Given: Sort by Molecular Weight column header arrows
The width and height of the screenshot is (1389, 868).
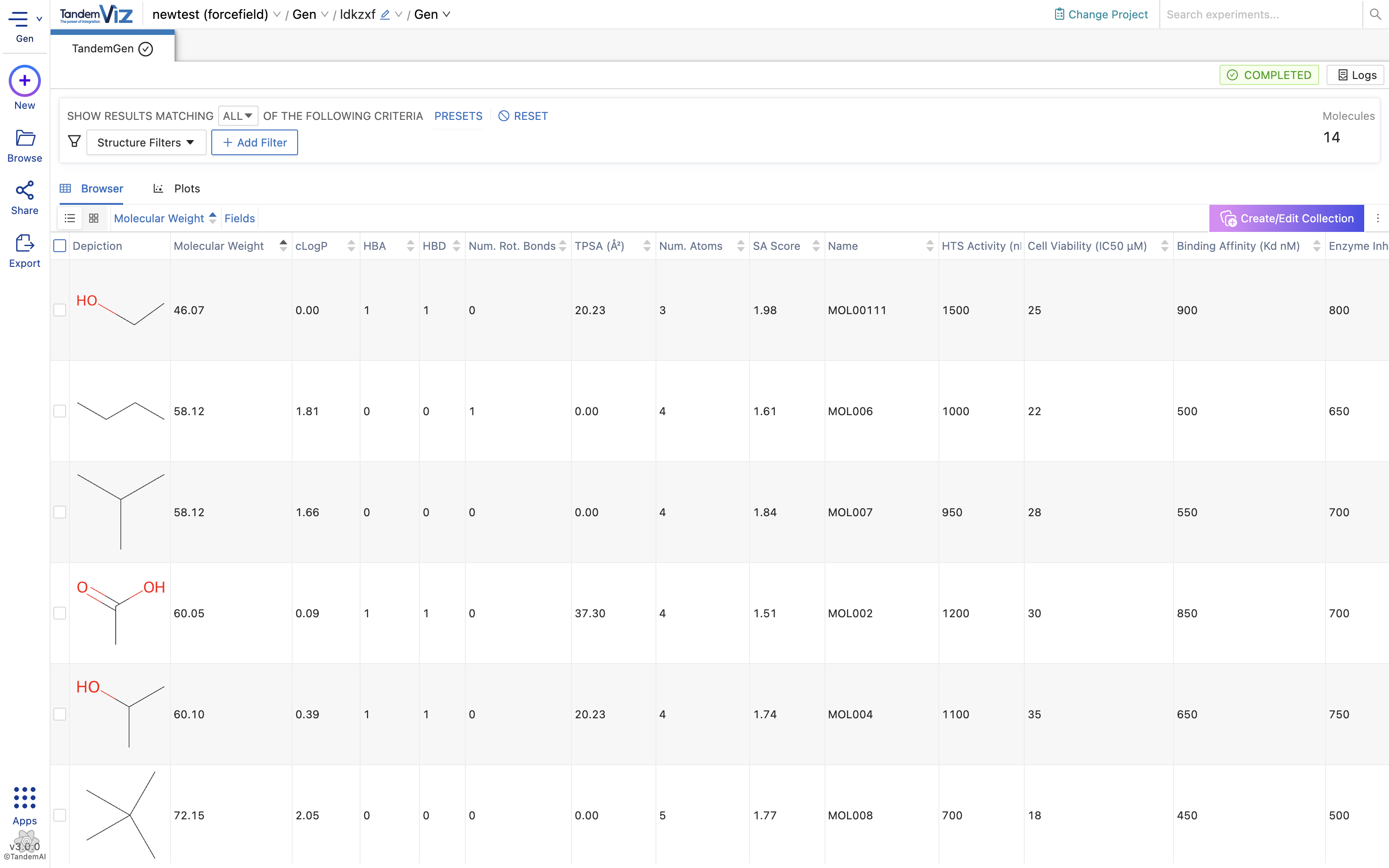Looking at the screenshot, I should 283,246.
